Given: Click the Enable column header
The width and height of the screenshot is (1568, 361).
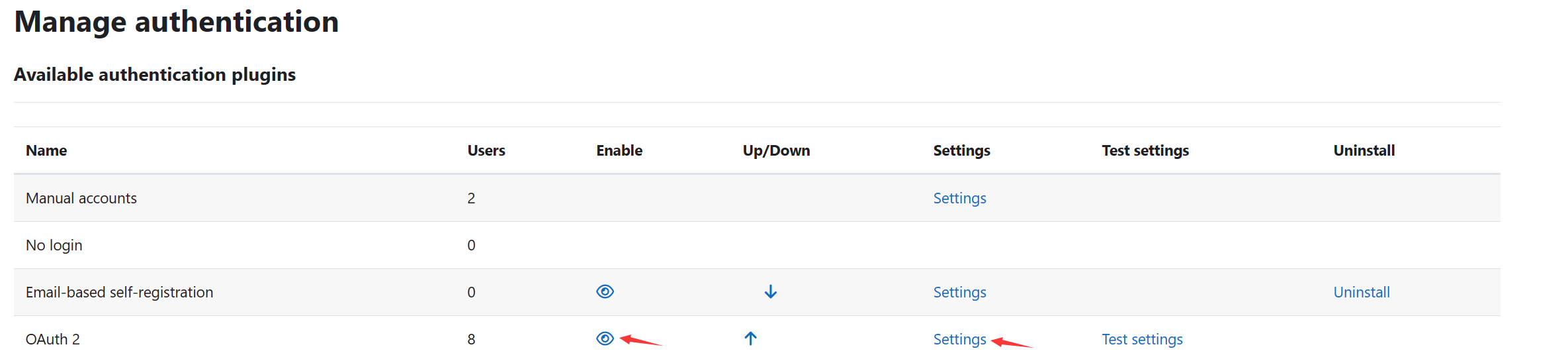Looking at the screenshot, I should tap(619, 150).
